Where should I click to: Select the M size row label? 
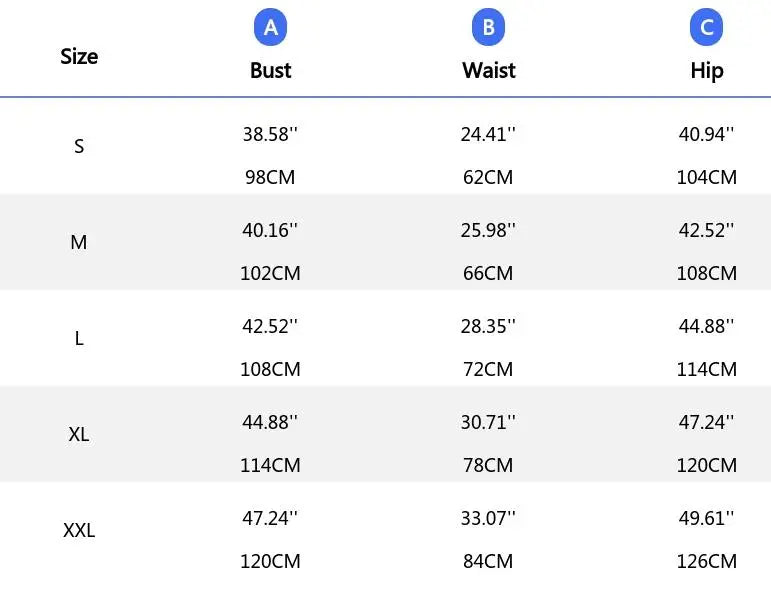tap(79, 242)
